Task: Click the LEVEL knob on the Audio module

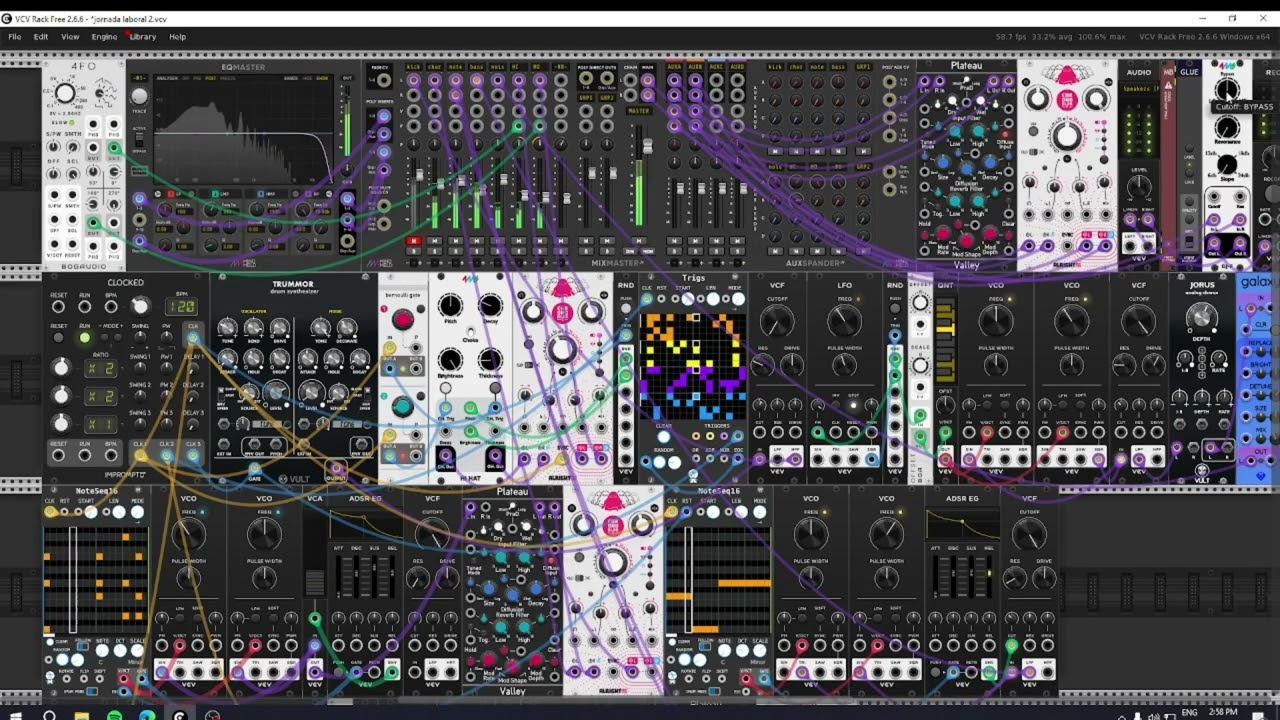Action: (1139, 187)
